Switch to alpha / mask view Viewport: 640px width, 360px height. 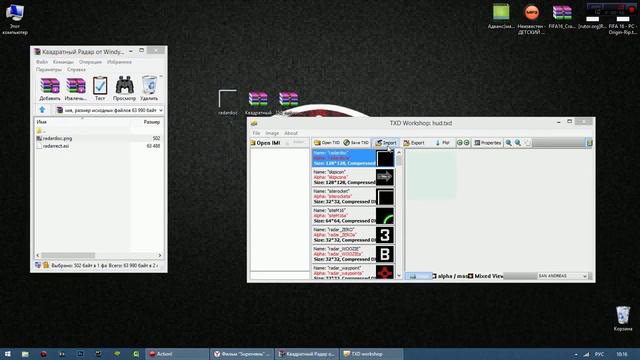click(x=449, y=276)
